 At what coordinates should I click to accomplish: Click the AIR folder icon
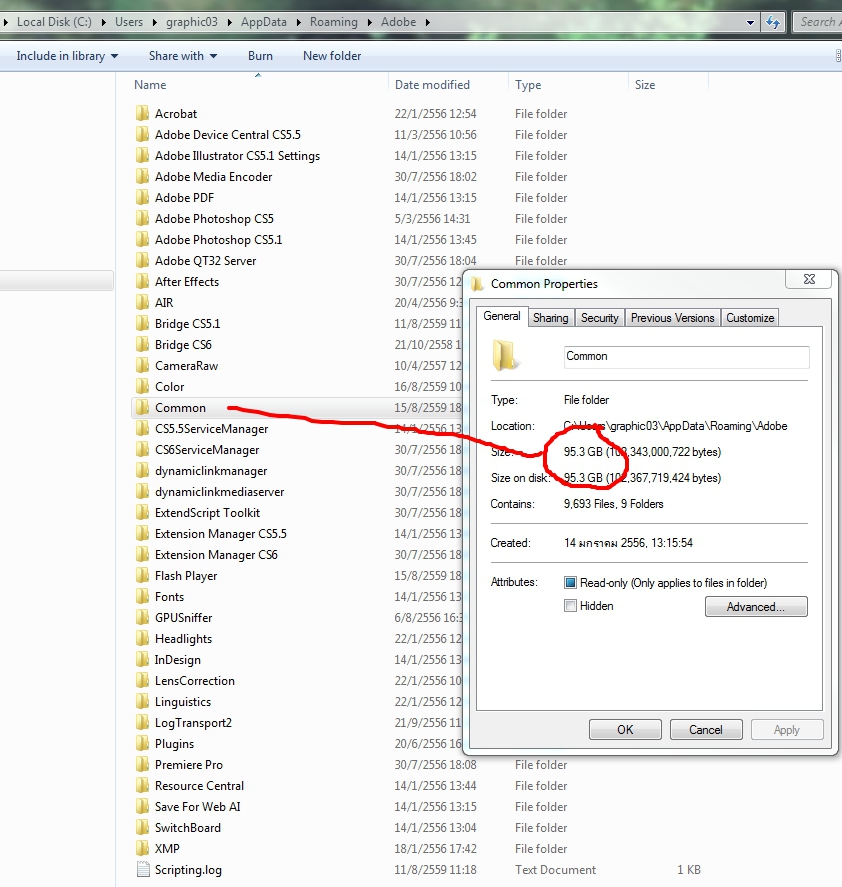click(143, 302)
